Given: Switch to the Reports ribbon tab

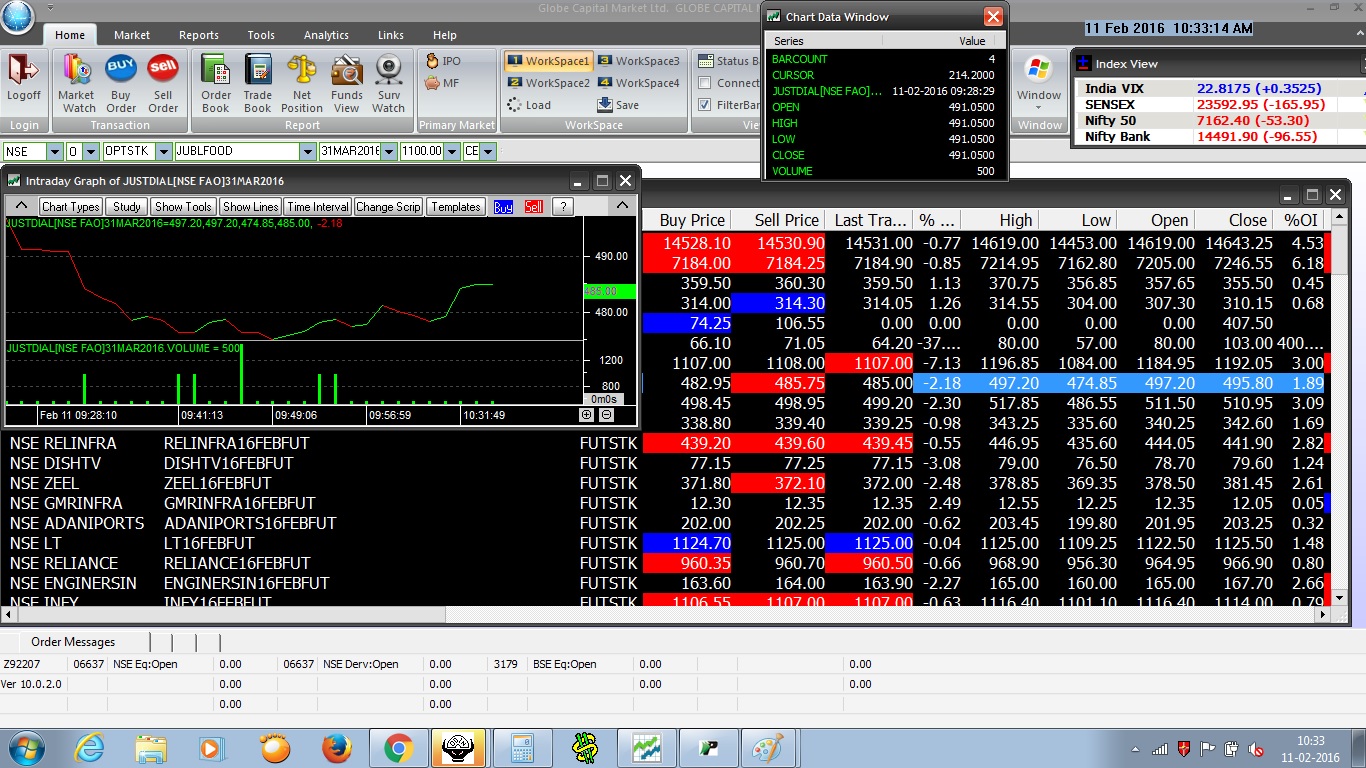Looking at the screenshot, I should tap(198, 35).
